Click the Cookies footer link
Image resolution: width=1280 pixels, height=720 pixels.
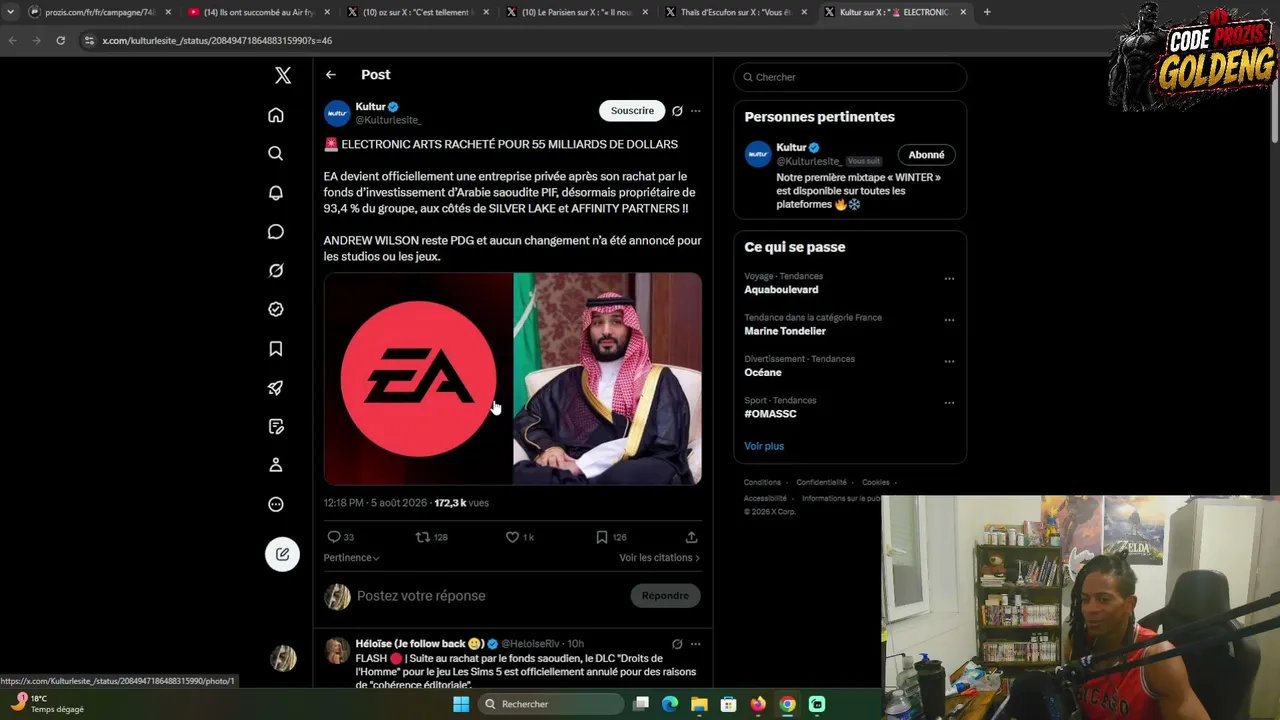(876, 482)
